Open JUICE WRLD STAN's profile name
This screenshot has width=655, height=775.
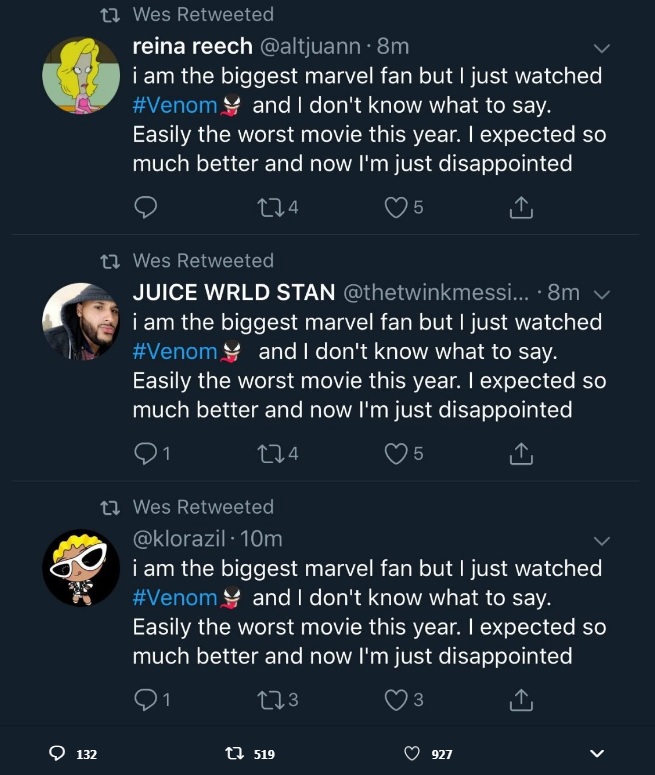pyautogui.click(x=233, y=292)
